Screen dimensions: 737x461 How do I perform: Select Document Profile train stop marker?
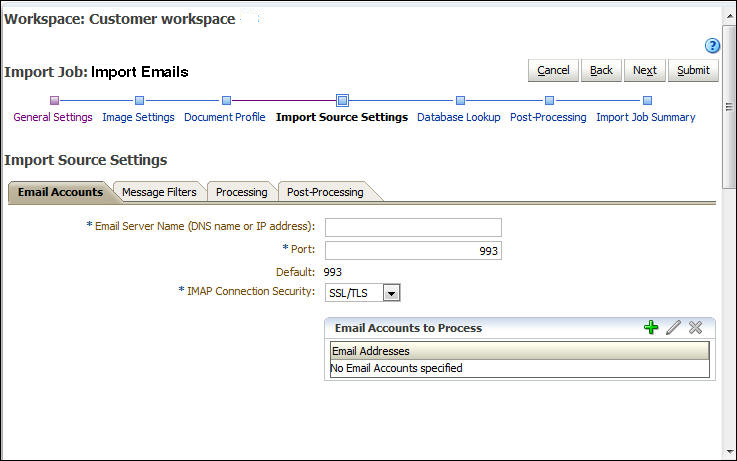pyautogui.click(x=226, y=100)
